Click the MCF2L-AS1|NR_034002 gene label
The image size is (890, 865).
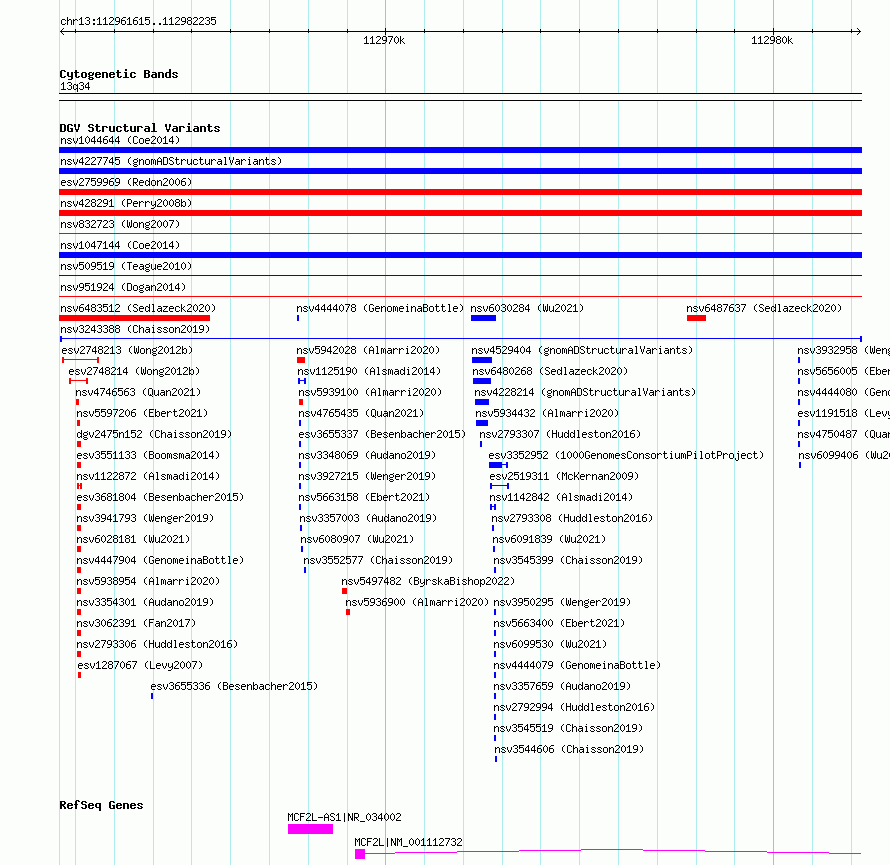click(x=345, y=817)
